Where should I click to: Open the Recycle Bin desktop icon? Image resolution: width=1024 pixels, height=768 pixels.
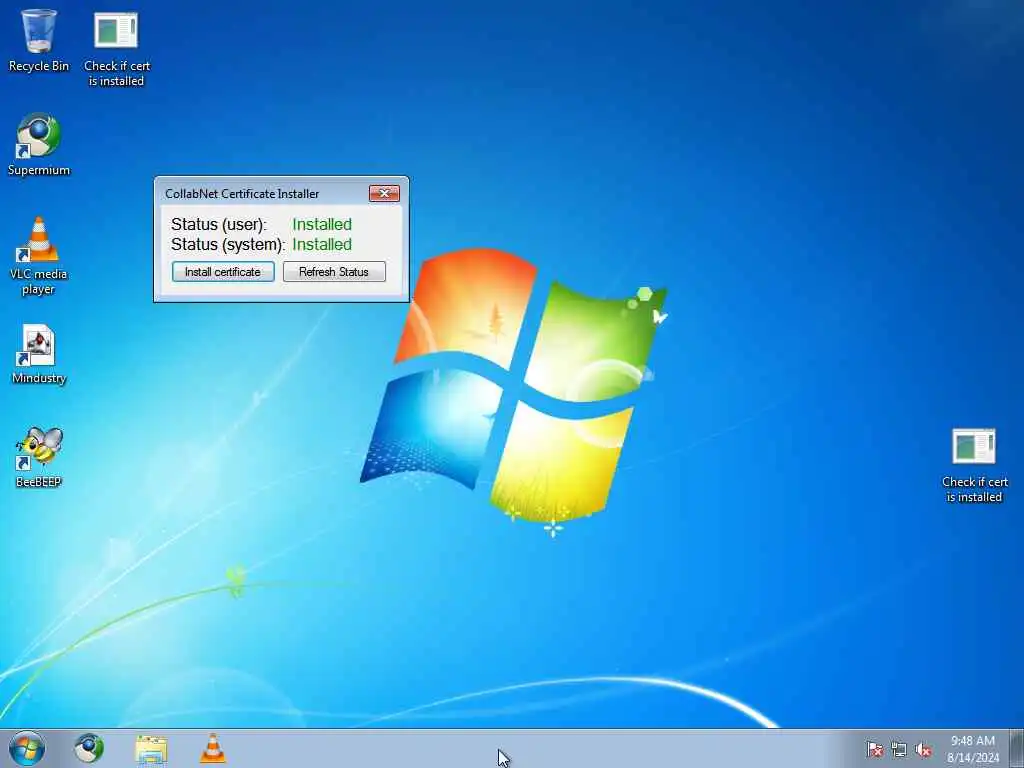coord(39,40)
